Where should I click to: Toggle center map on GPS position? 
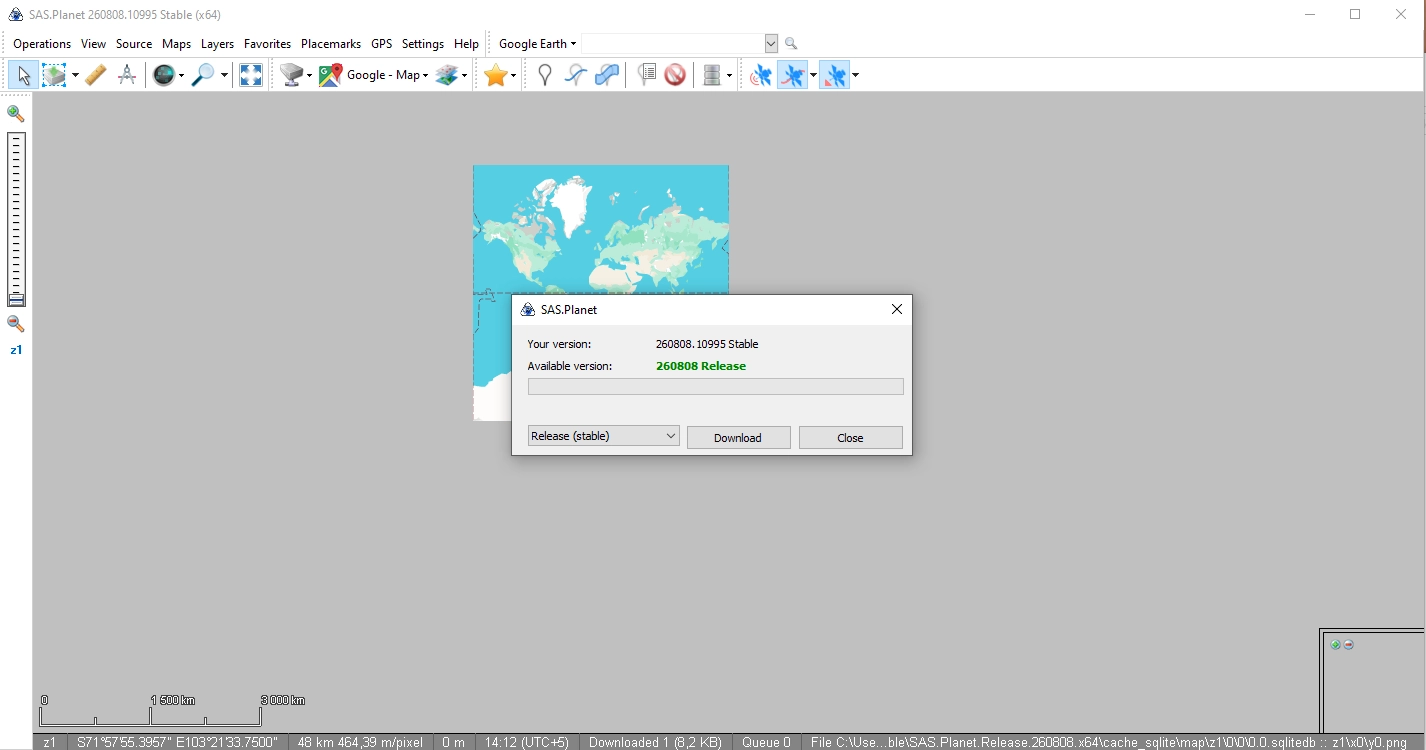click(x=835, y=75)
